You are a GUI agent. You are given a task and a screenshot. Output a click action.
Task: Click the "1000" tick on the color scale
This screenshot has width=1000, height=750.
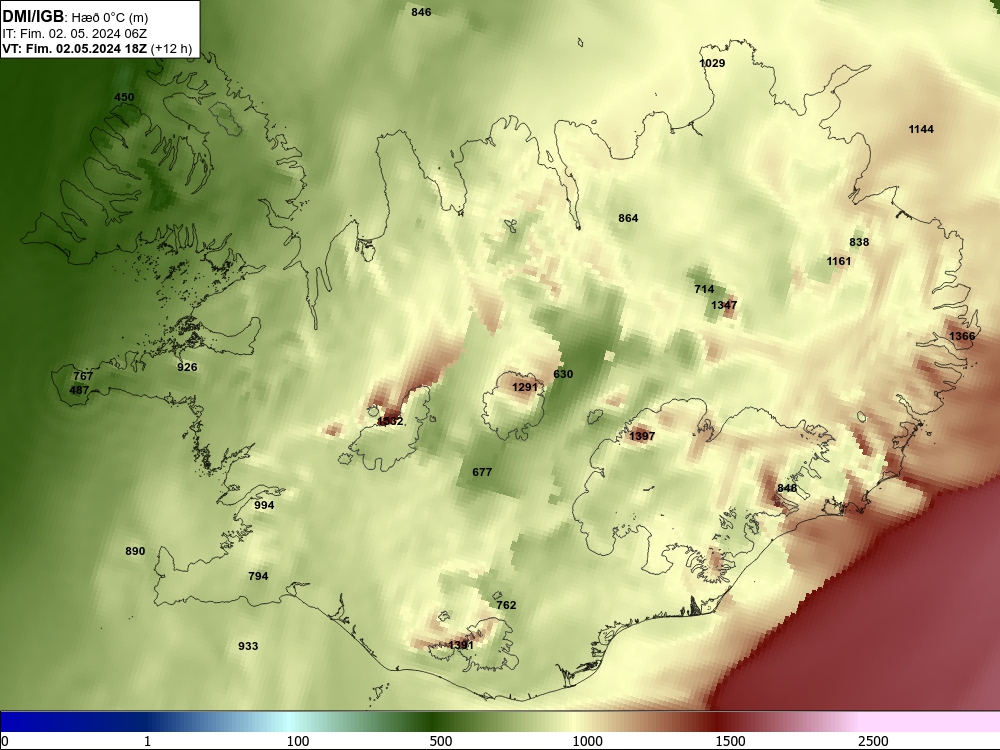click(x=587, y=741)
